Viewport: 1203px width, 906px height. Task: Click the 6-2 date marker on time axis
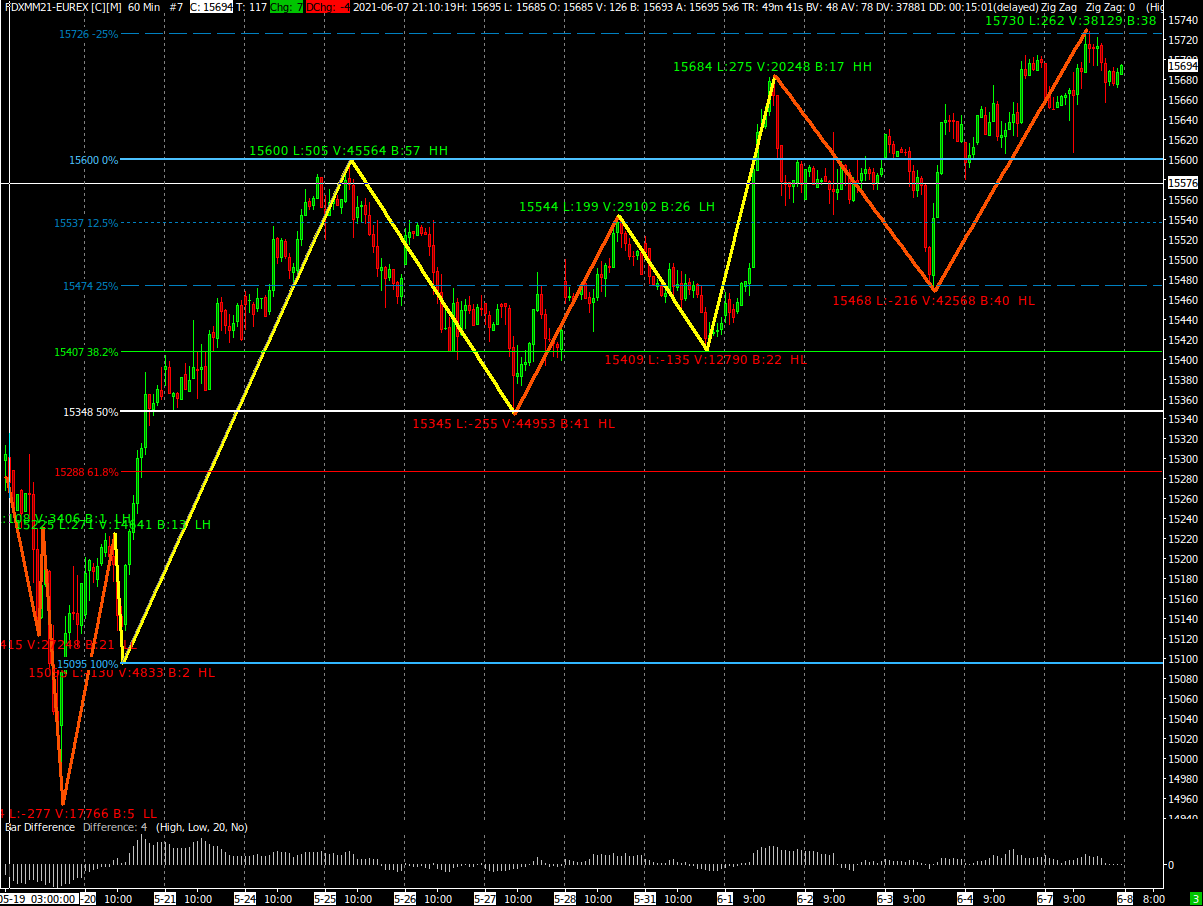[x=805, y=899]
